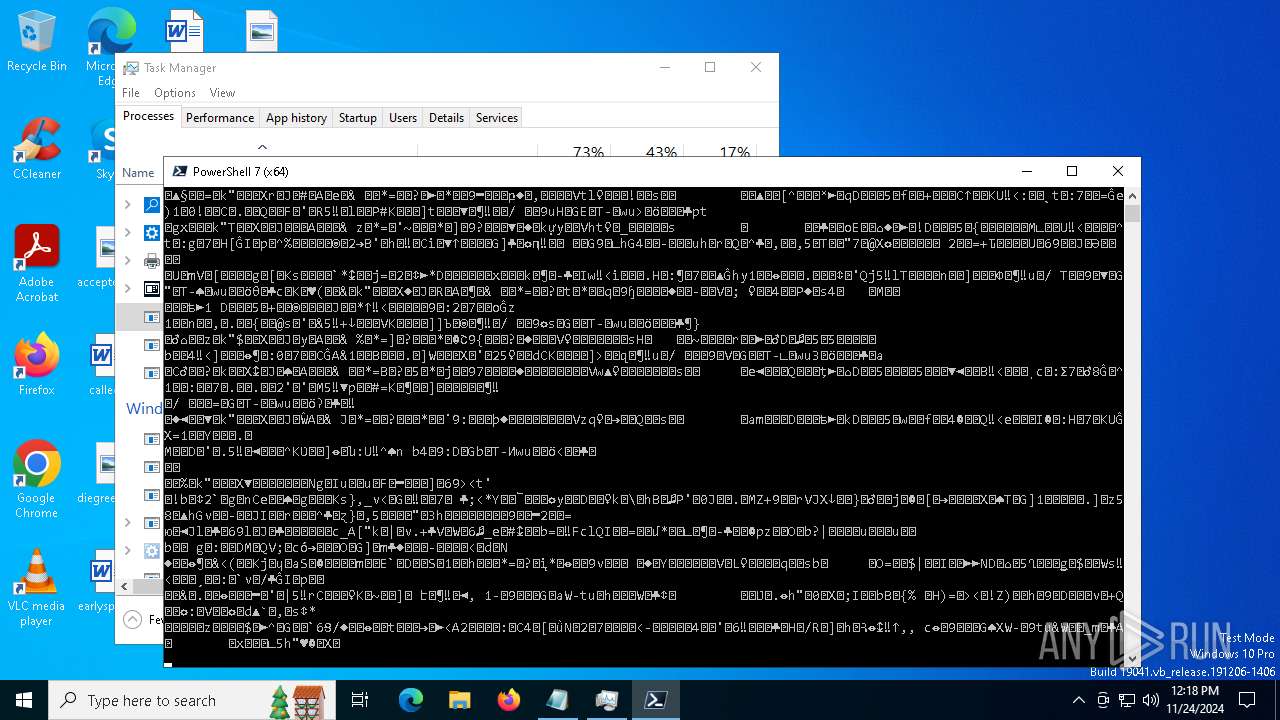Open VLC media player desktop shortcut

37,587
